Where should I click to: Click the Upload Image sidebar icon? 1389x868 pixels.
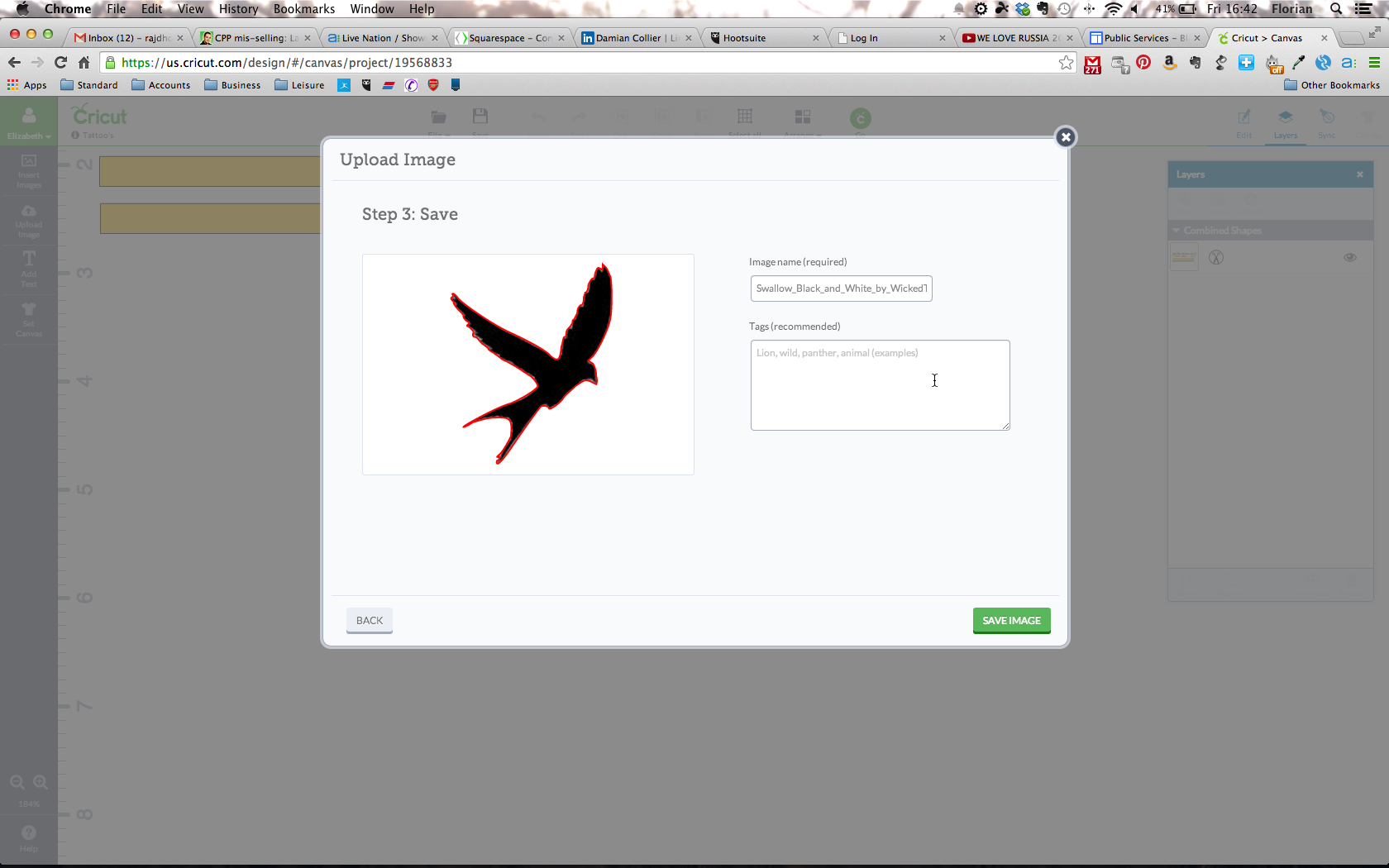29,220
